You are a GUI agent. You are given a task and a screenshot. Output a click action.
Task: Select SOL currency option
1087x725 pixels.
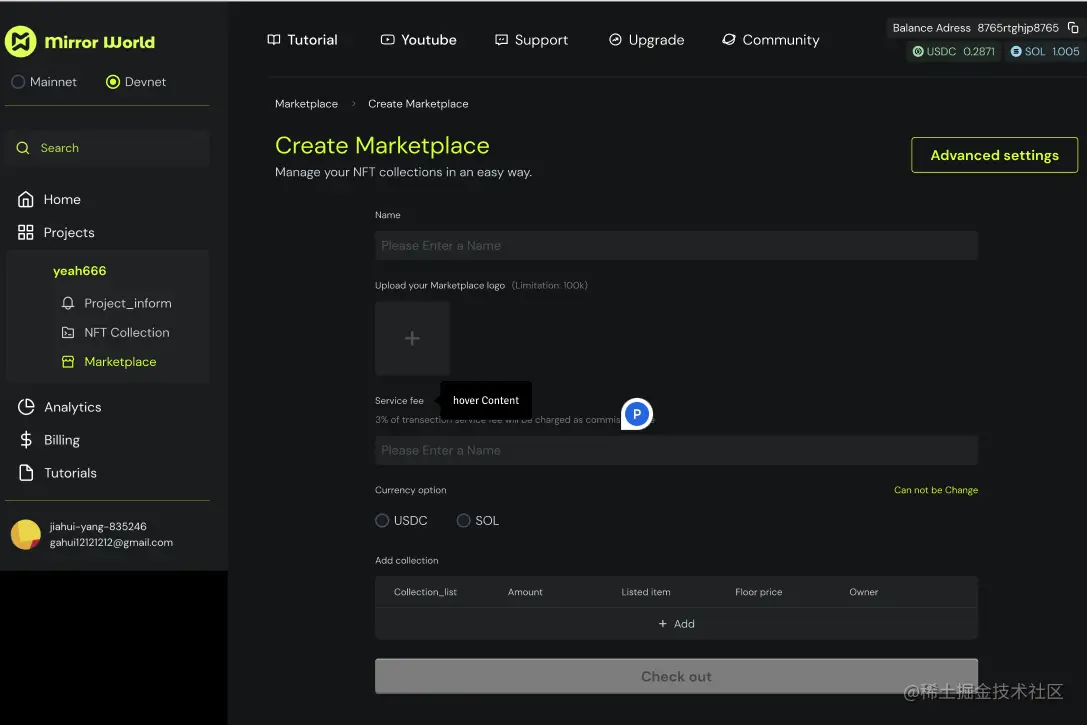point(463,521)
